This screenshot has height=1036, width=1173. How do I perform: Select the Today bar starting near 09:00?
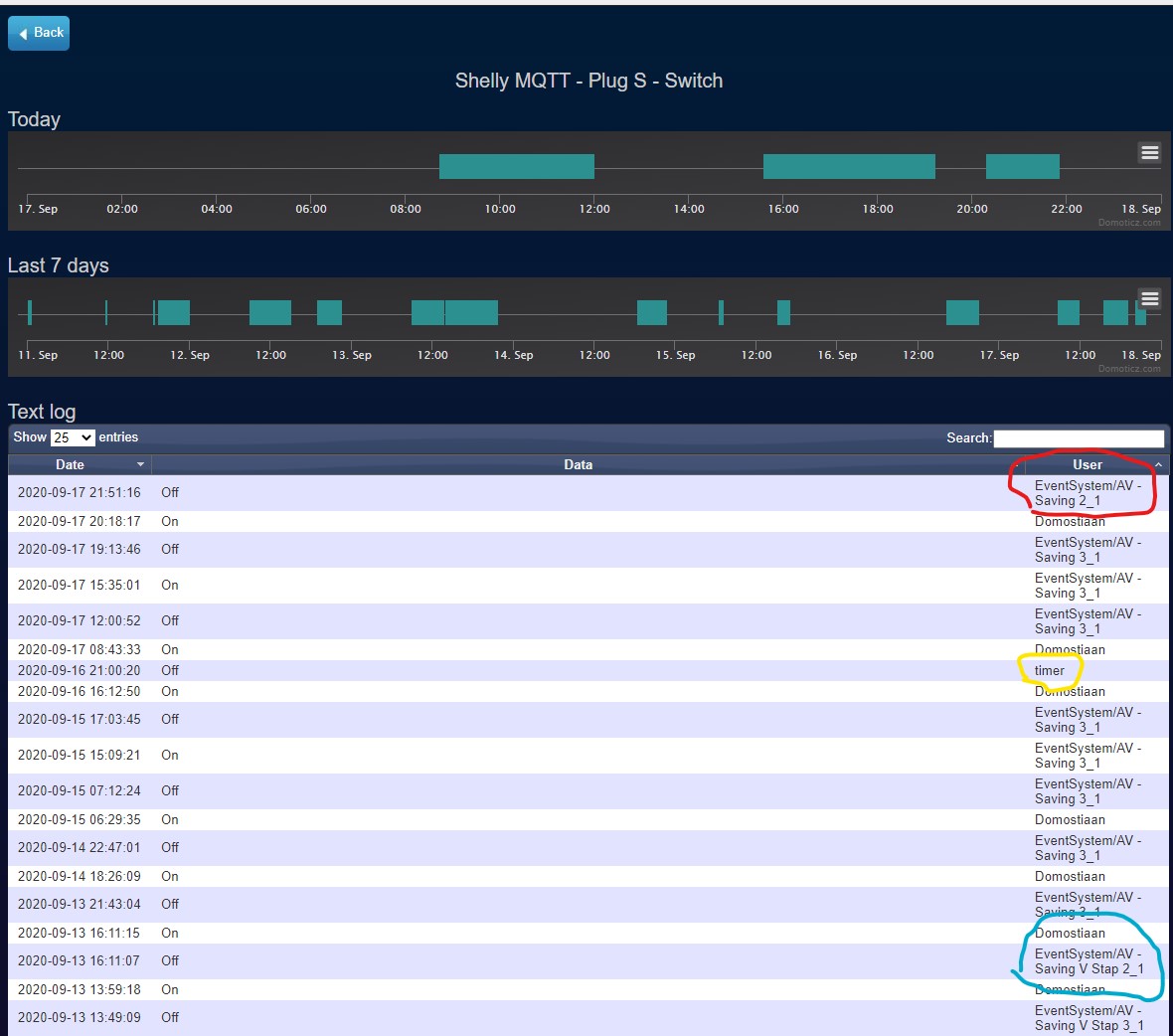coord(517,166)
